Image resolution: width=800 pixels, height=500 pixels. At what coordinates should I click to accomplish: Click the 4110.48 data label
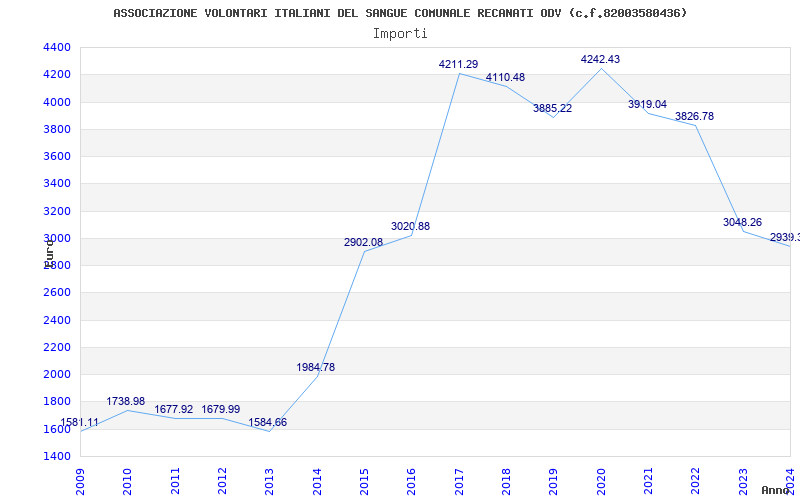coord(505,78)
